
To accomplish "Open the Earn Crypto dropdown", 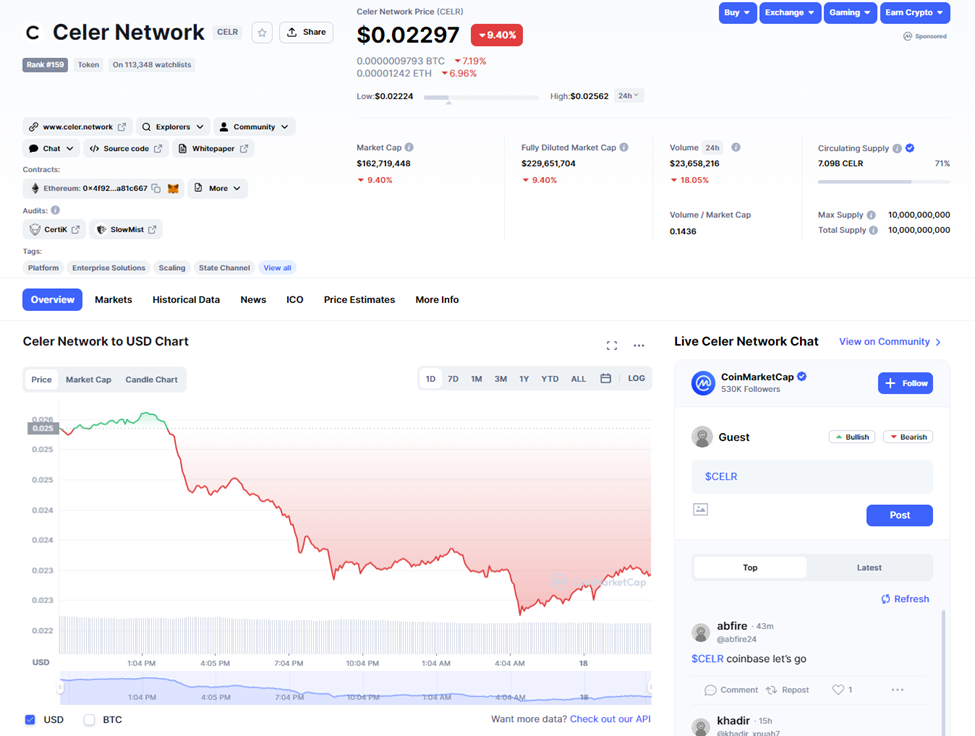I will [914, 12].
